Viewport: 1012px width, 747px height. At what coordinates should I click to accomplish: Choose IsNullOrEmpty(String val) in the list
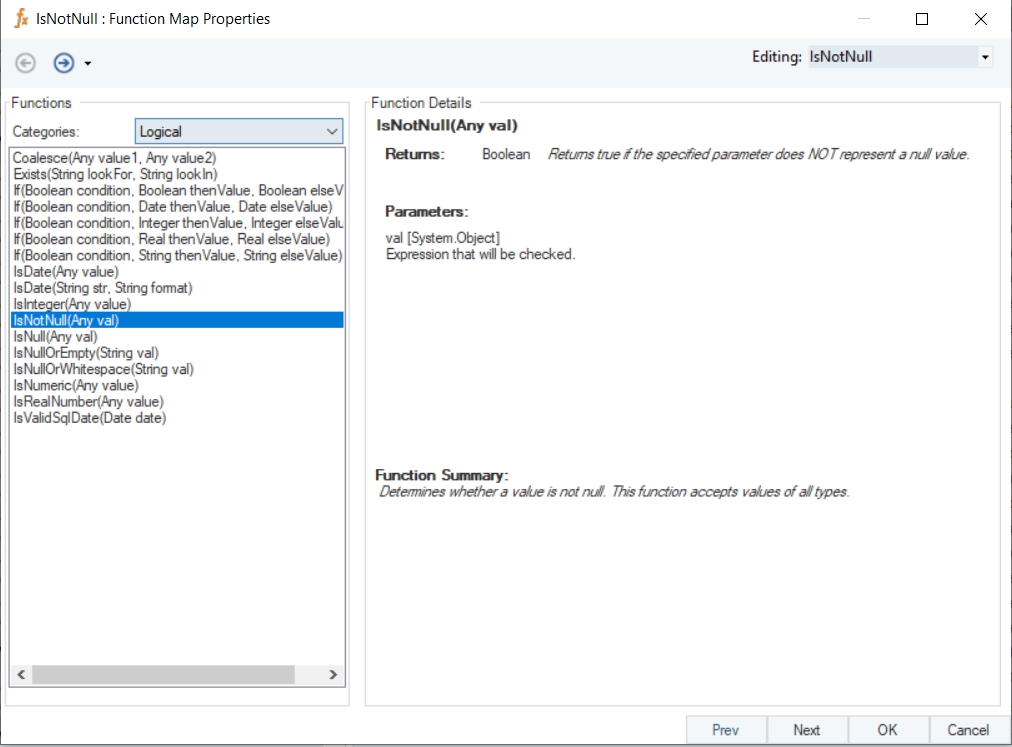click(x=86, y=353)
